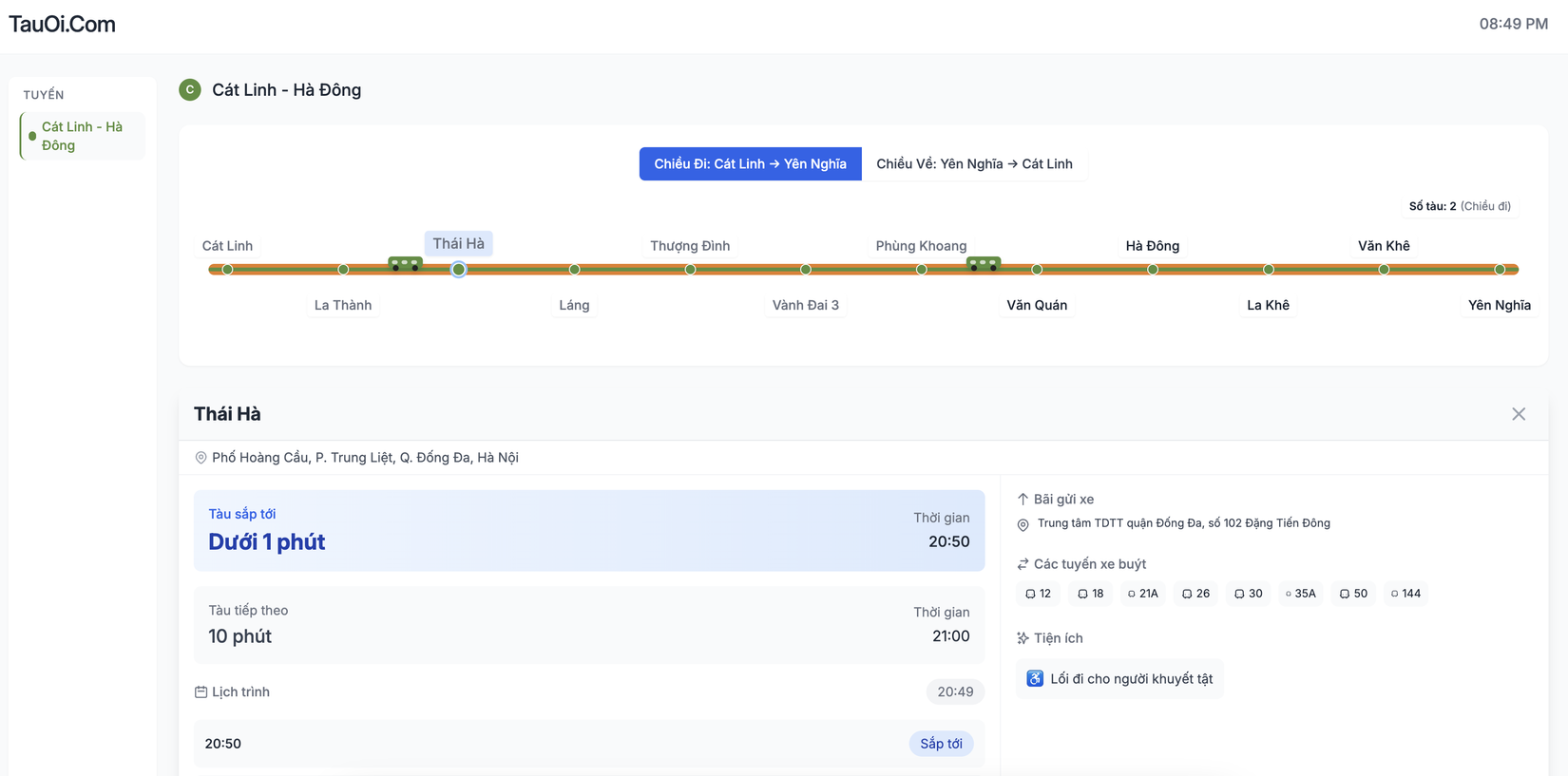This screenshot has width=1568, height=776.
Task: Click the transfer icon beside Các tuyến xe buýt
Action: [1023, 564]
